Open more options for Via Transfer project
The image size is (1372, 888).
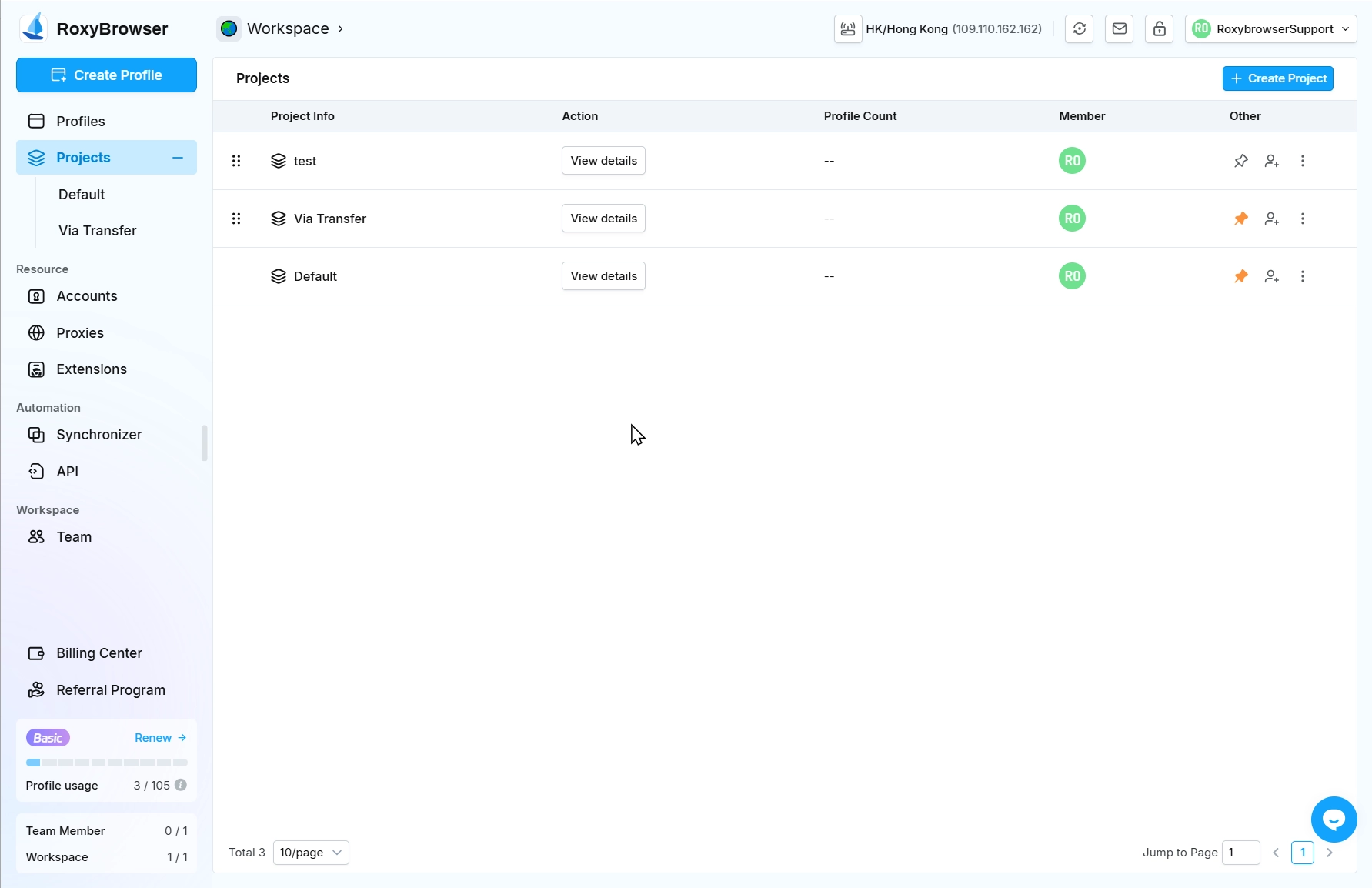[1302, 219]
